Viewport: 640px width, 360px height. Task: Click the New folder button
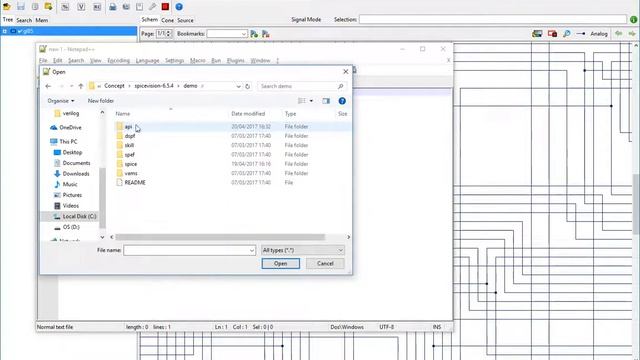pyautogui.click(x=101, y=101)
